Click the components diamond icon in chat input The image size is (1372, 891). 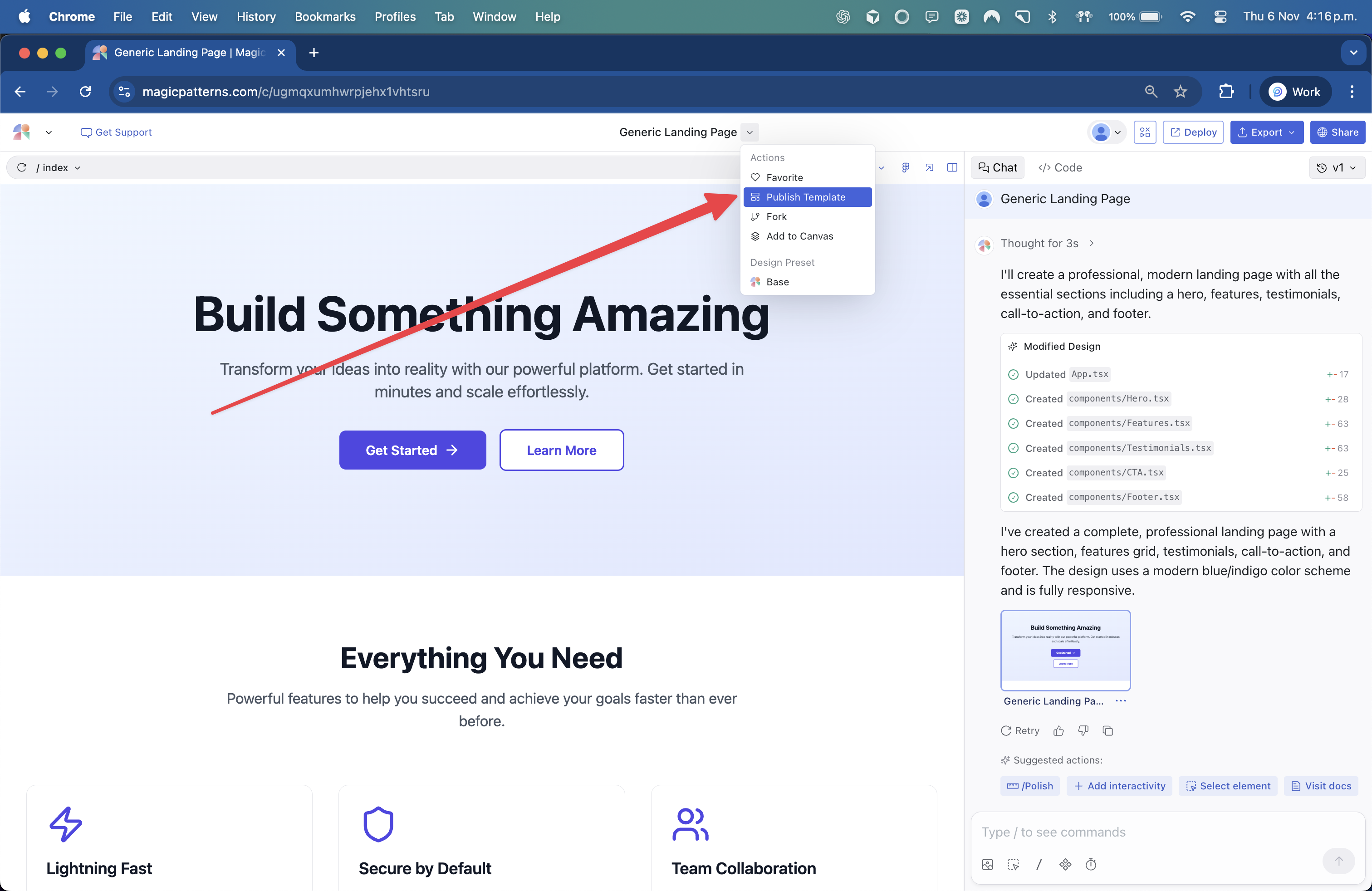coord(1065,865)
